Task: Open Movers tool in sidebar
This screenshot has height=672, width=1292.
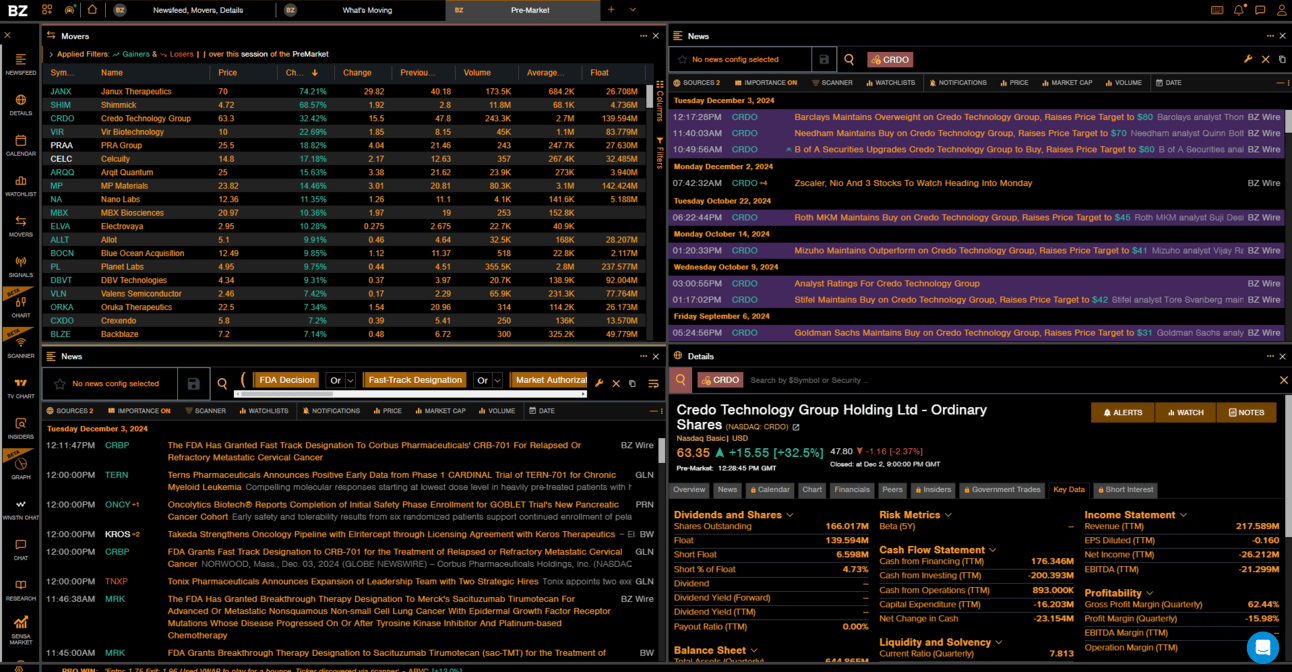Action: coord(20,226)
